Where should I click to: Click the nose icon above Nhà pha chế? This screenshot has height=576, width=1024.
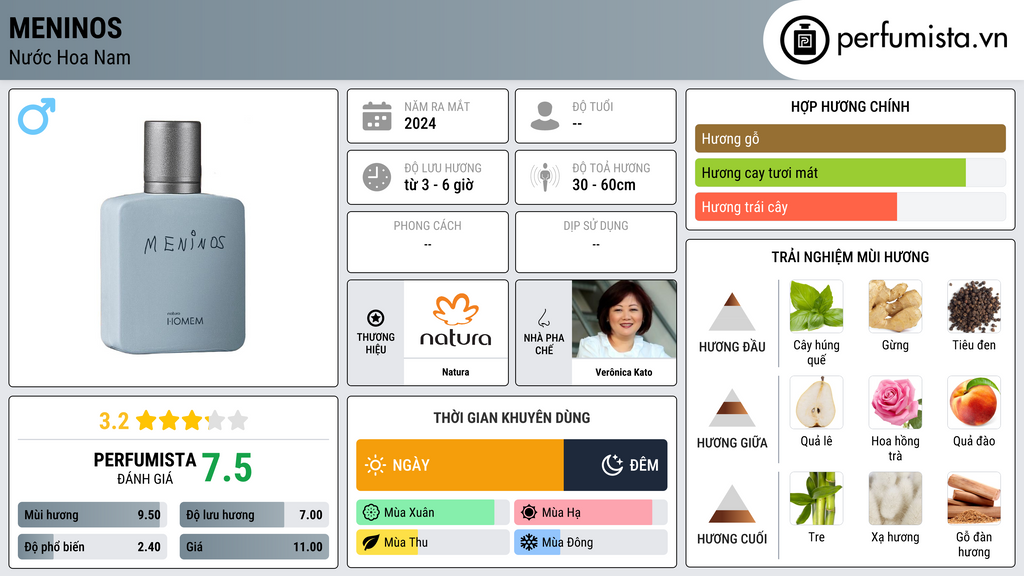543,318
